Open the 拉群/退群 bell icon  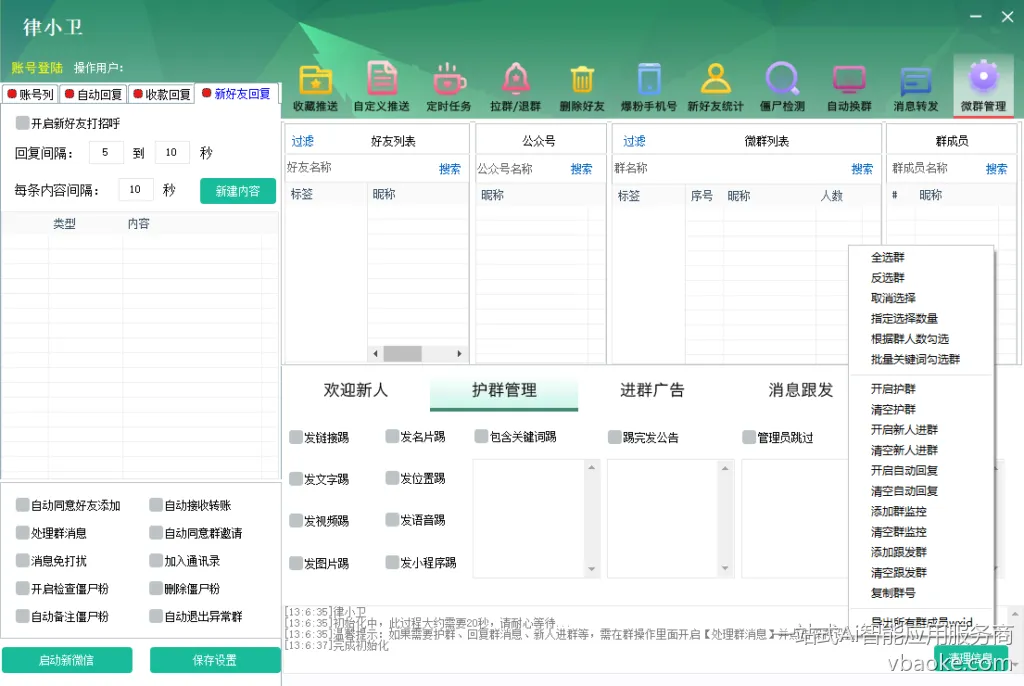coord(515,87)
